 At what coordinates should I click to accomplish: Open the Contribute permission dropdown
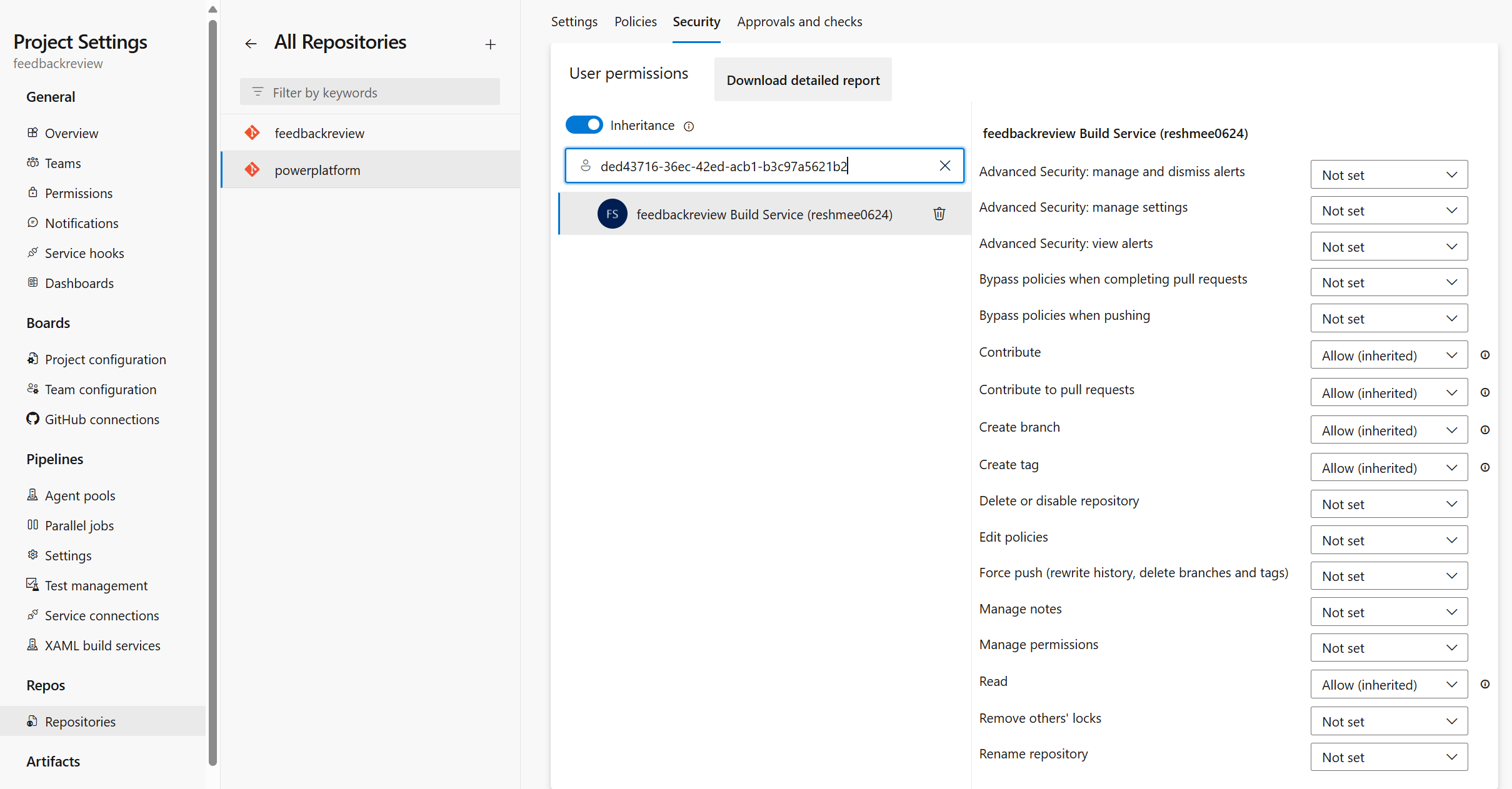point(1388,355)
